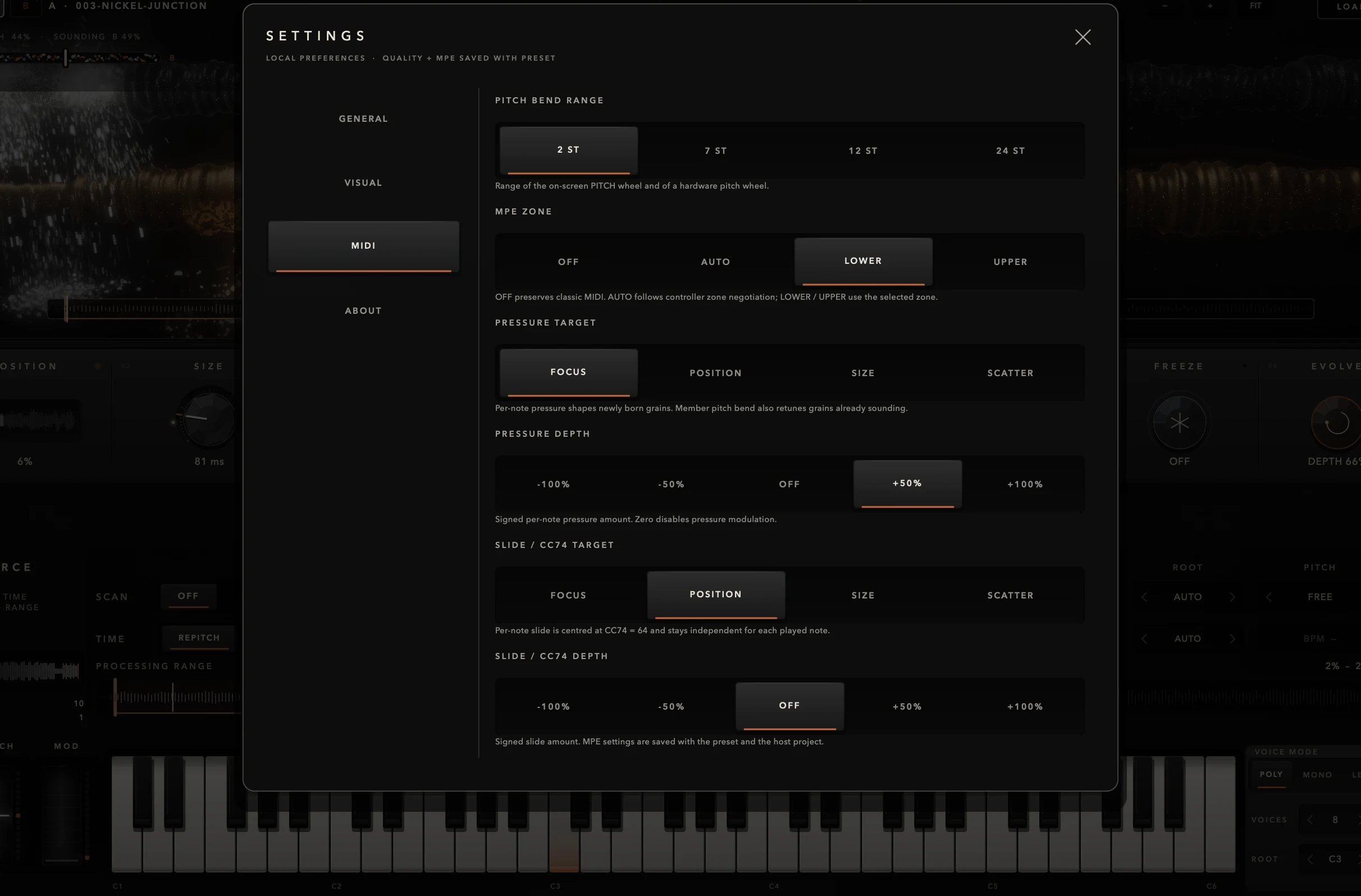
Task: Choose FOCUS as Slide / CC74 Target
Action: pos(568,595)
